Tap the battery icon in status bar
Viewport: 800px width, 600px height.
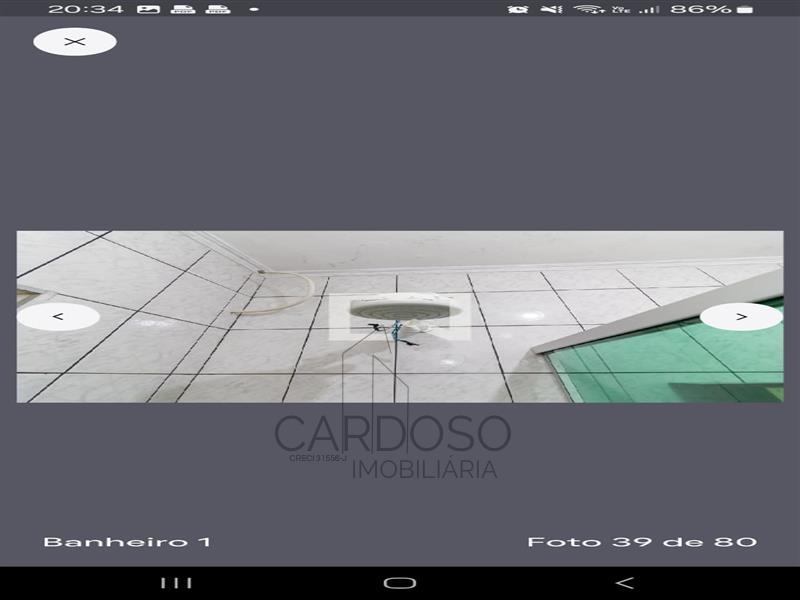(745, 9)
